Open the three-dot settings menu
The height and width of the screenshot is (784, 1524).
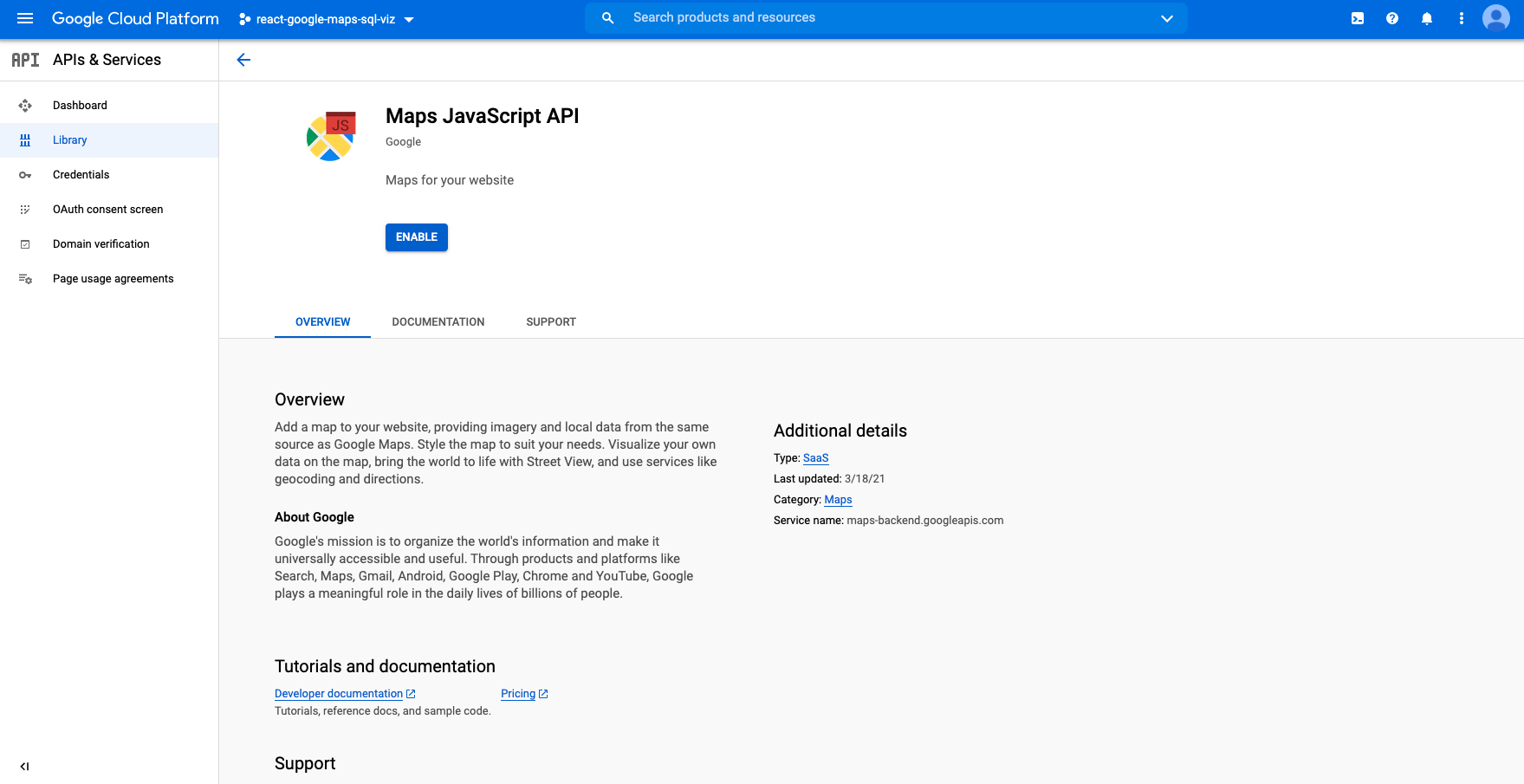click(1462, 18)
